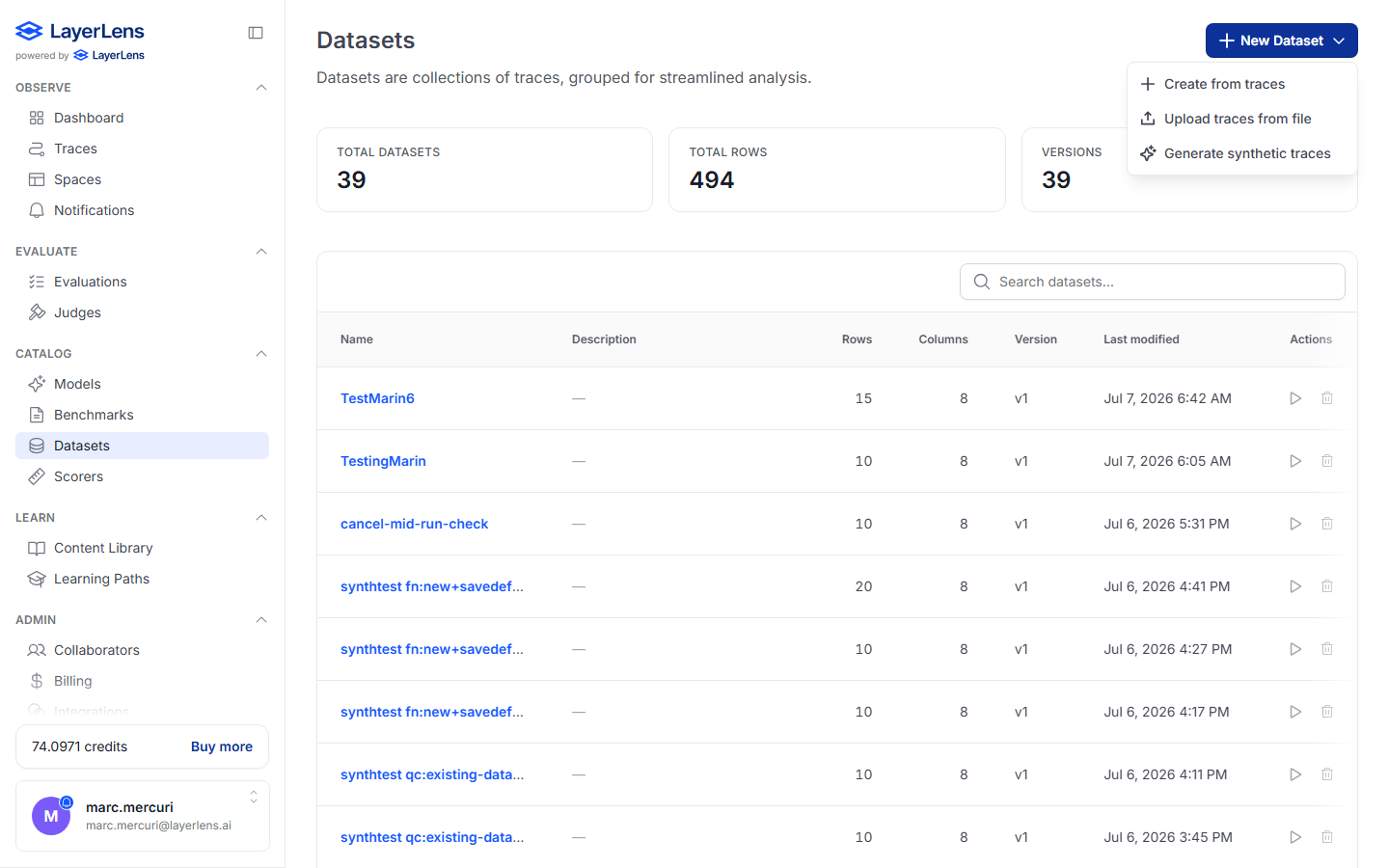
Task: Run the dataset modified at 3:45 PM
Action: pos(1295,837)
